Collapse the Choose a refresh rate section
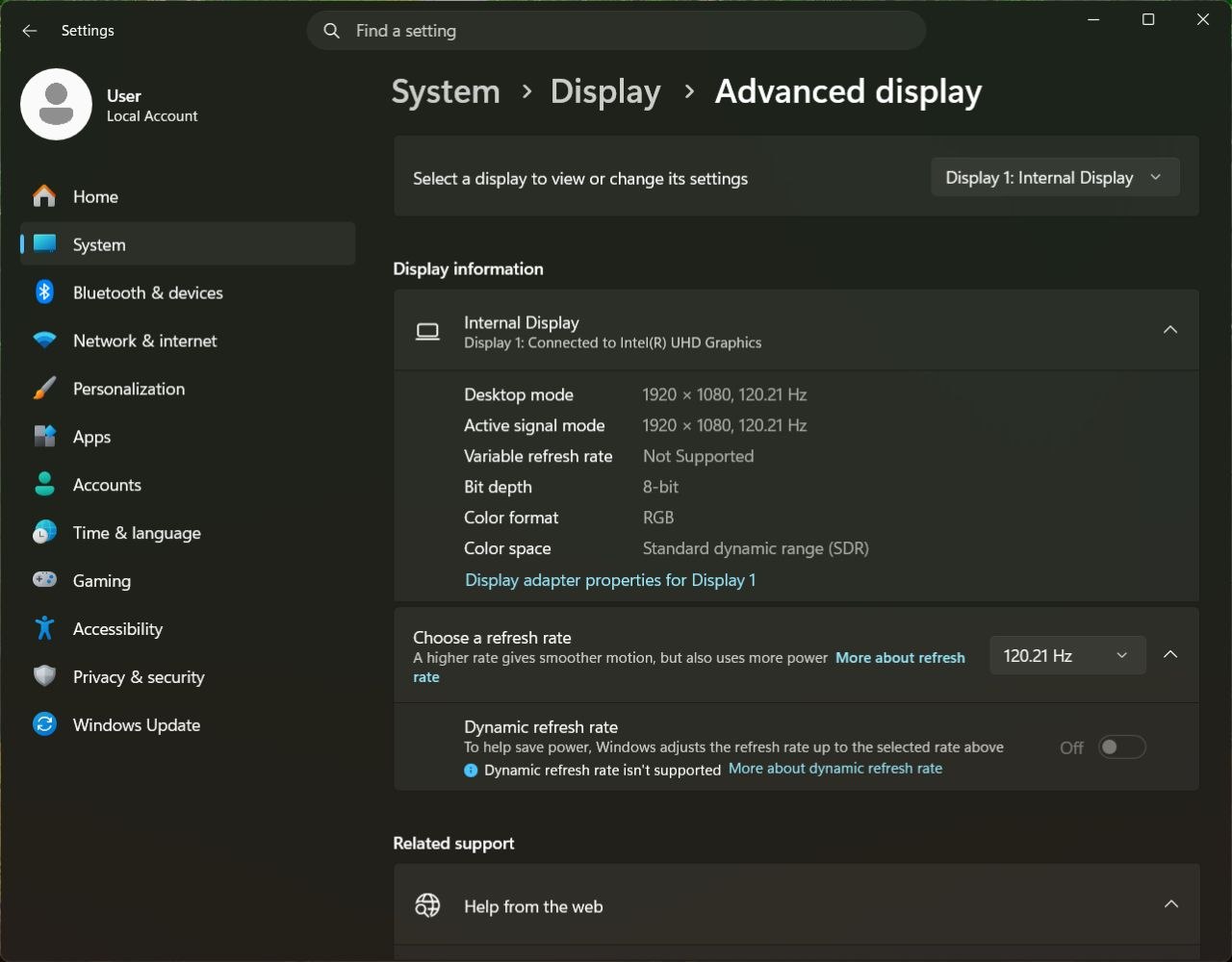This screenshot has height=962, width=1232. click(1170, 655)
